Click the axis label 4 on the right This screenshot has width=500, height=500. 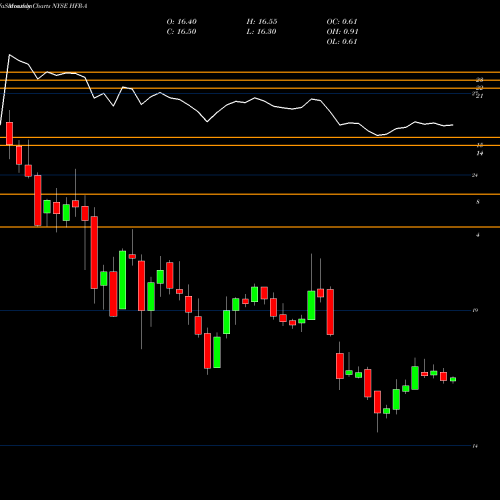[x=478, y=235]
